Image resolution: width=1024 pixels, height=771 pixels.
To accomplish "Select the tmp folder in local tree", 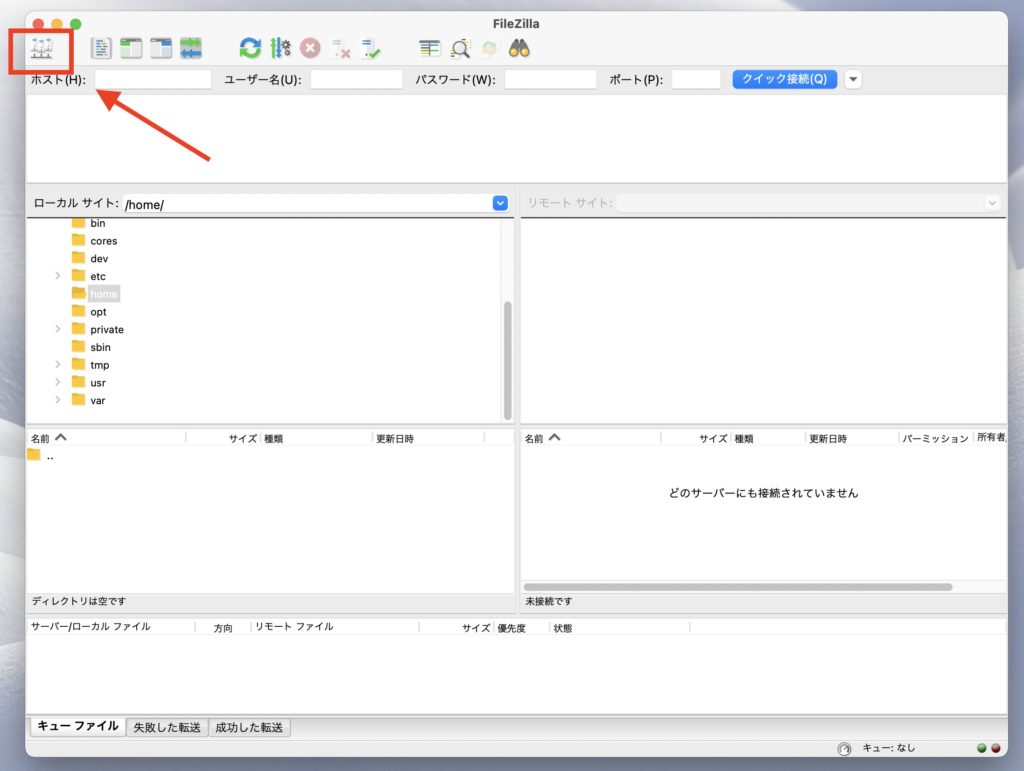I will click(x=99, y=365).
